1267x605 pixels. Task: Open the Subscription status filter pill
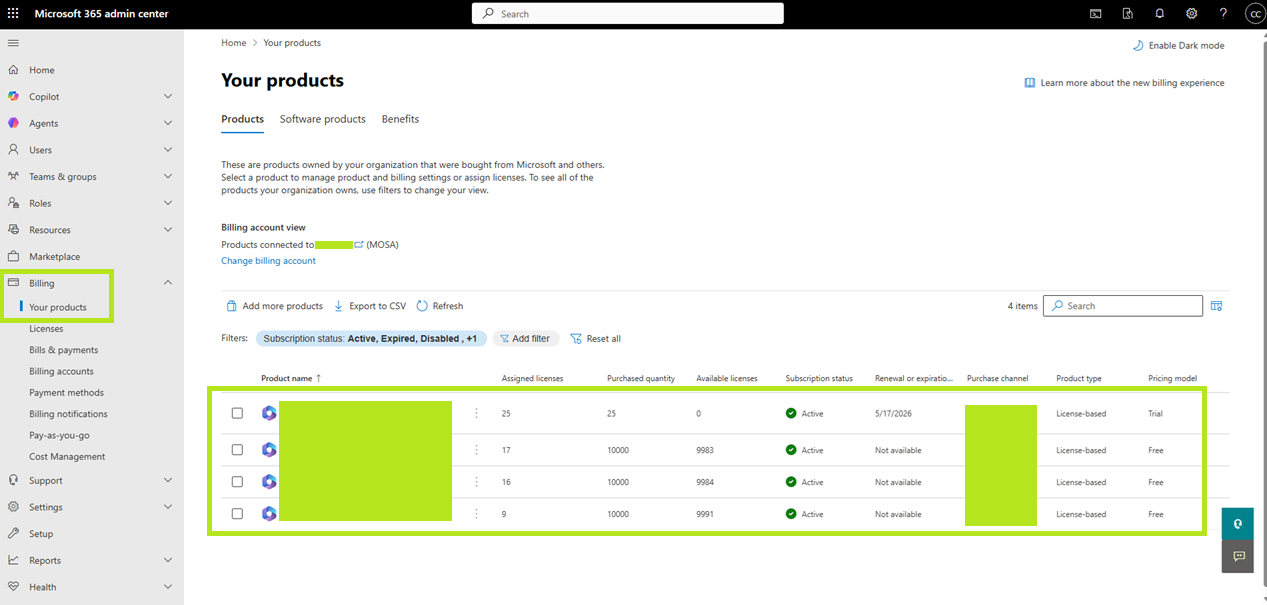coord(371,339)
